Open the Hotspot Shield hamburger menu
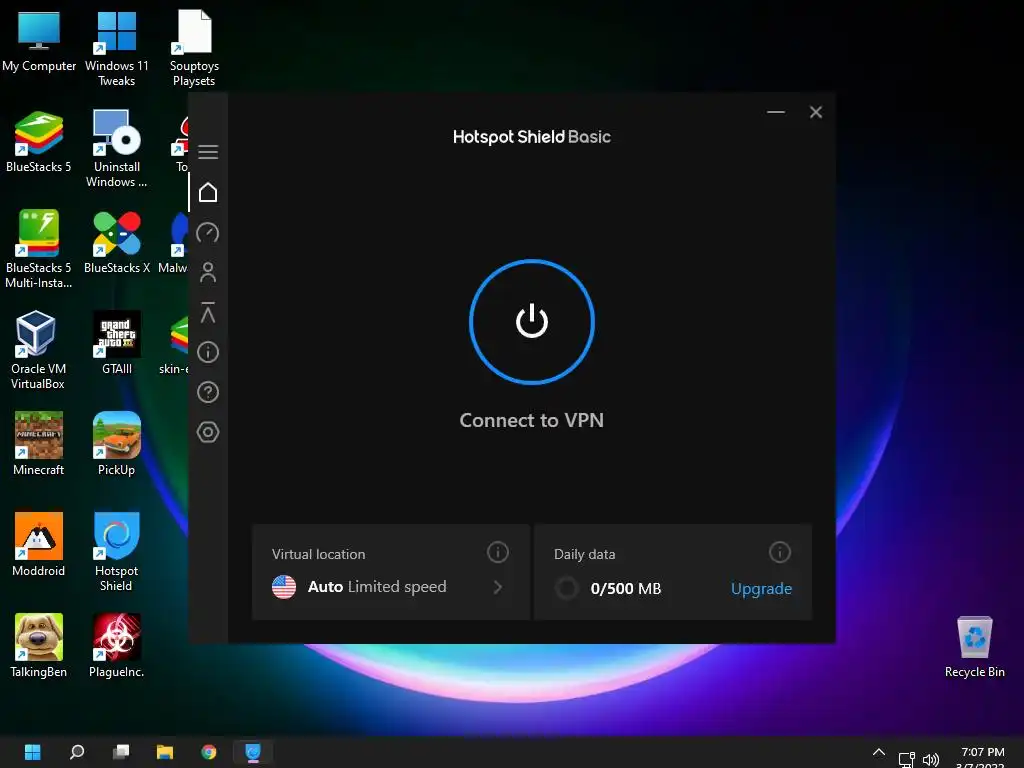 tap(208, 152)
